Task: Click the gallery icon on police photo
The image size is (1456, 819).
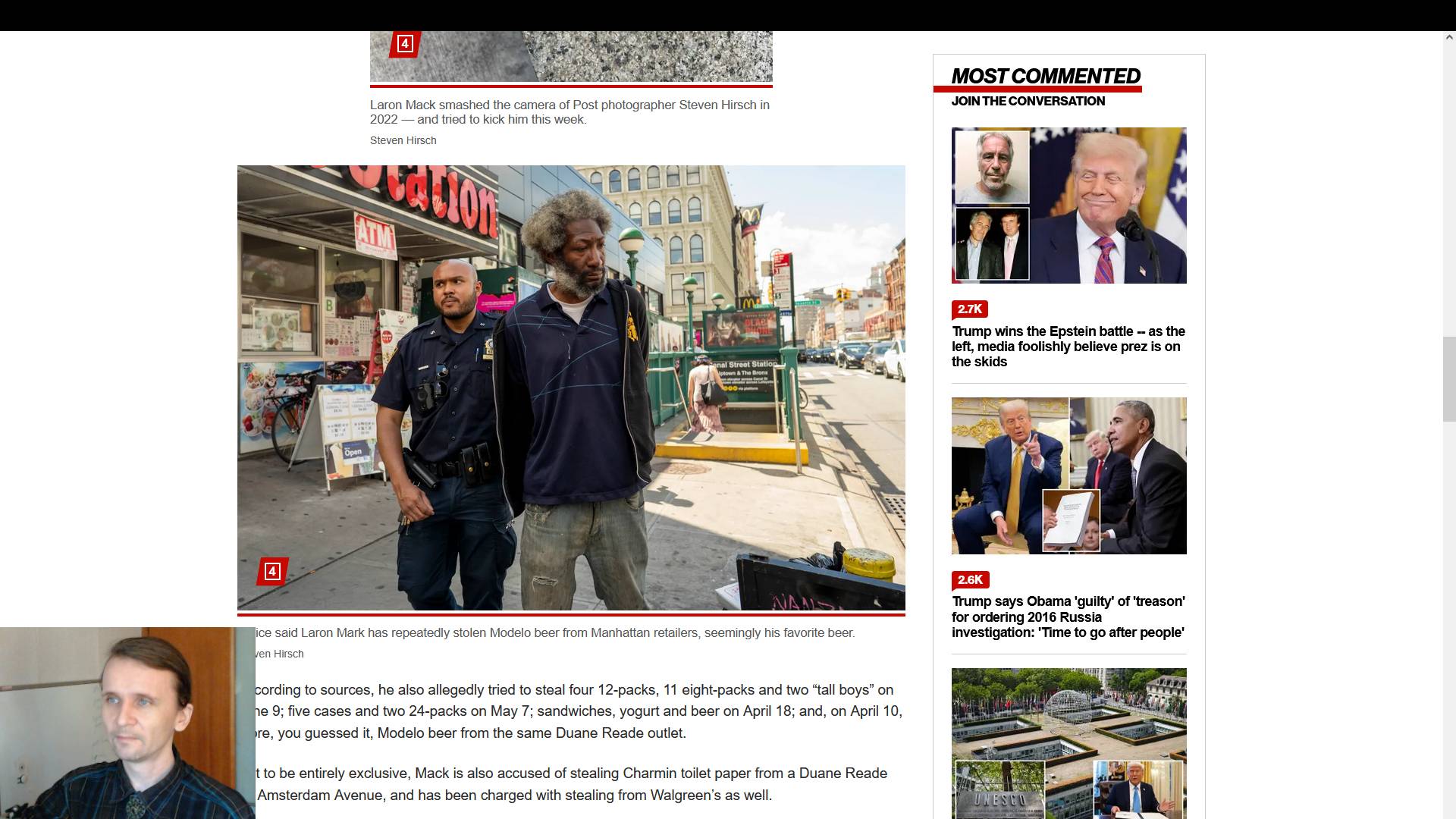Action: pyautogui.click(x=272, y=571)
